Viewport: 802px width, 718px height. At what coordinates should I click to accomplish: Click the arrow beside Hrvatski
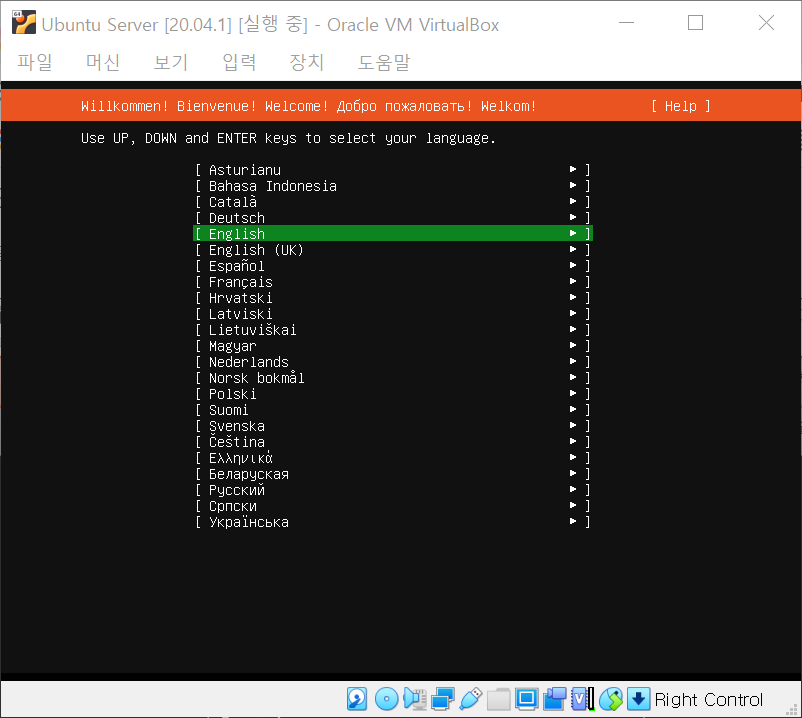(573, 298)
